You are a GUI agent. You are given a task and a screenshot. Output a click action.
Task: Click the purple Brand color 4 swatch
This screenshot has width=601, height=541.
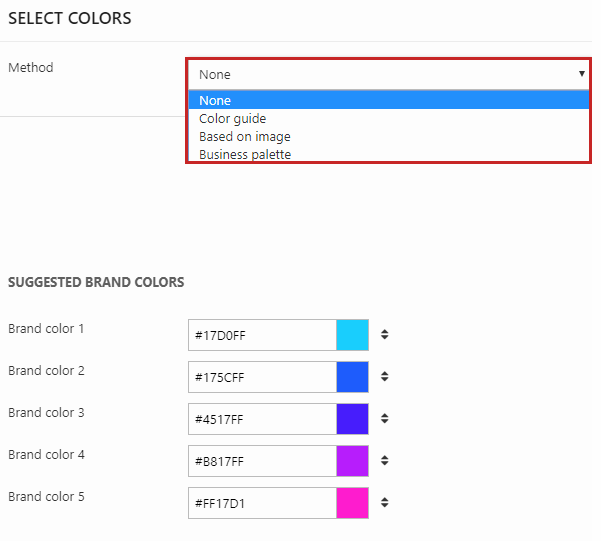point(352,461)
